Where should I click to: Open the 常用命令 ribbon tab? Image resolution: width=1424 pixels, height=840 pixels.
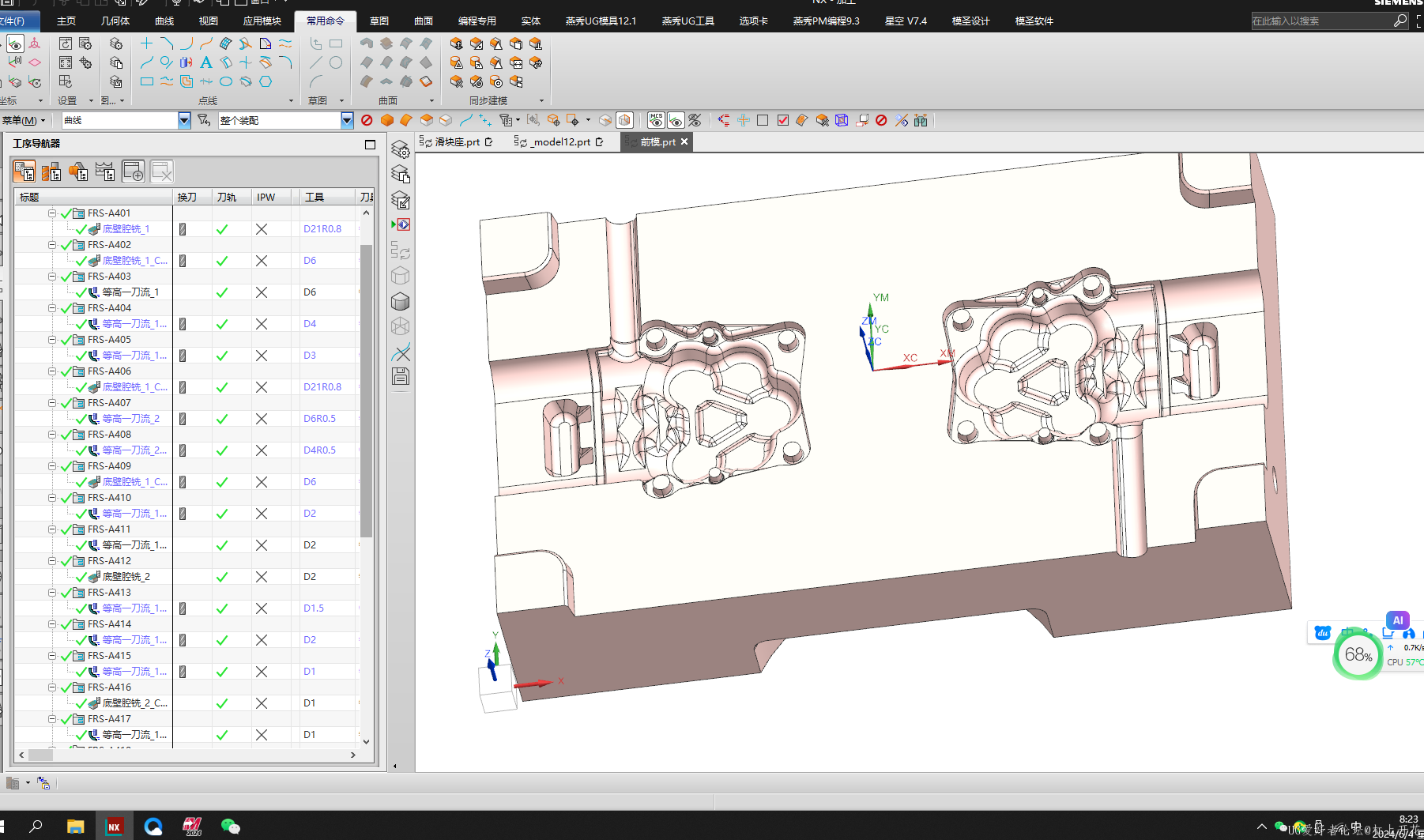click(x=326, y=21)
